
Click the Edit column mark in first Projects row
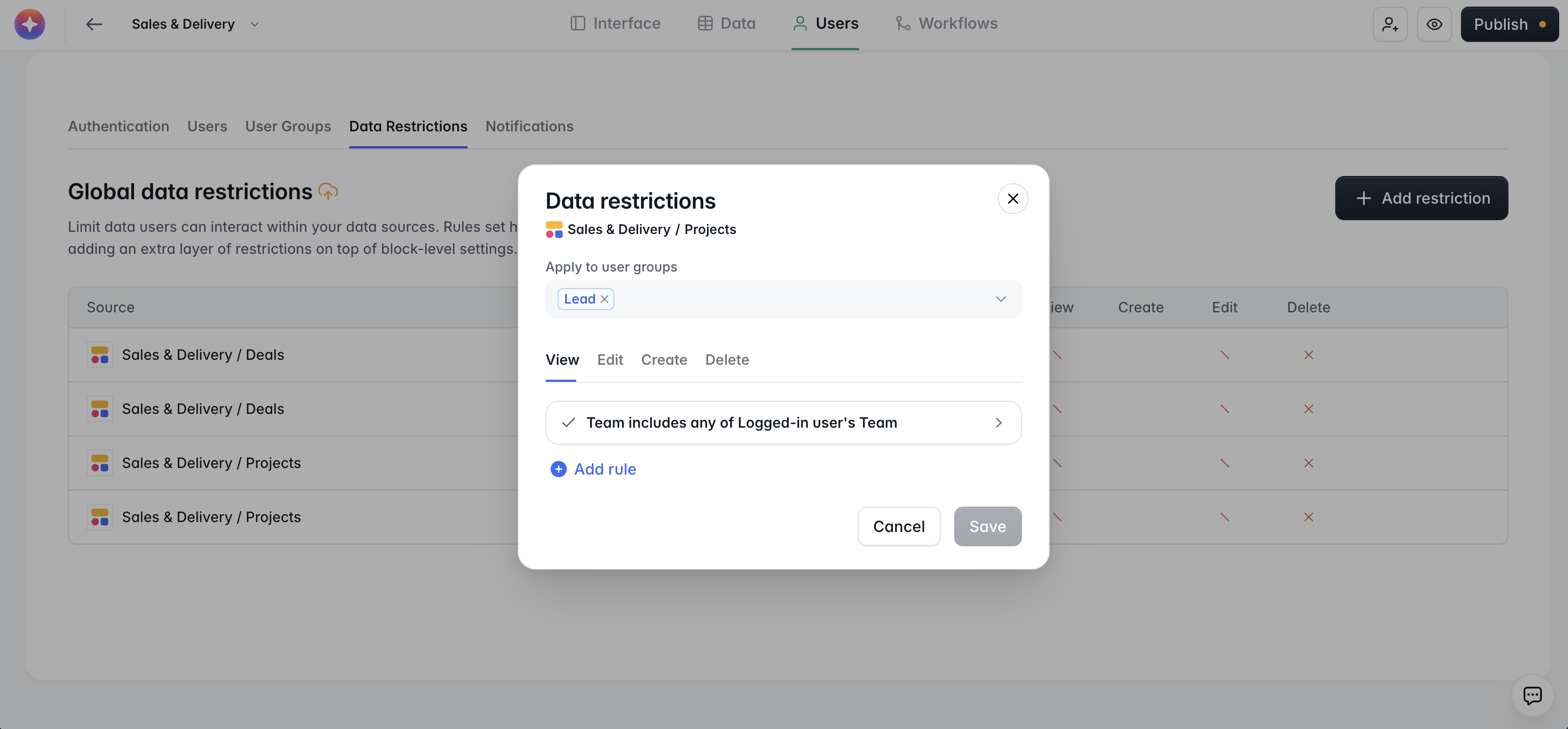coord(1225,464)
